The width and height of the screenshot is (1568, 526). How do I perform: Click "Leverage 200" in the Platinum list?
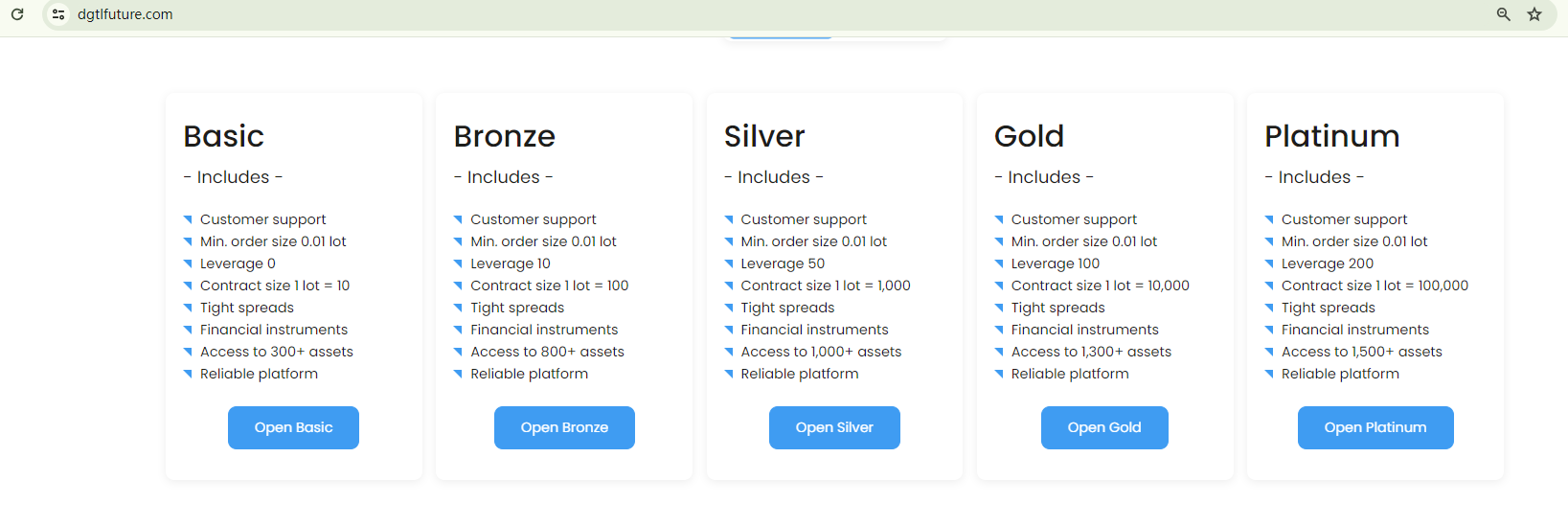1327,263
